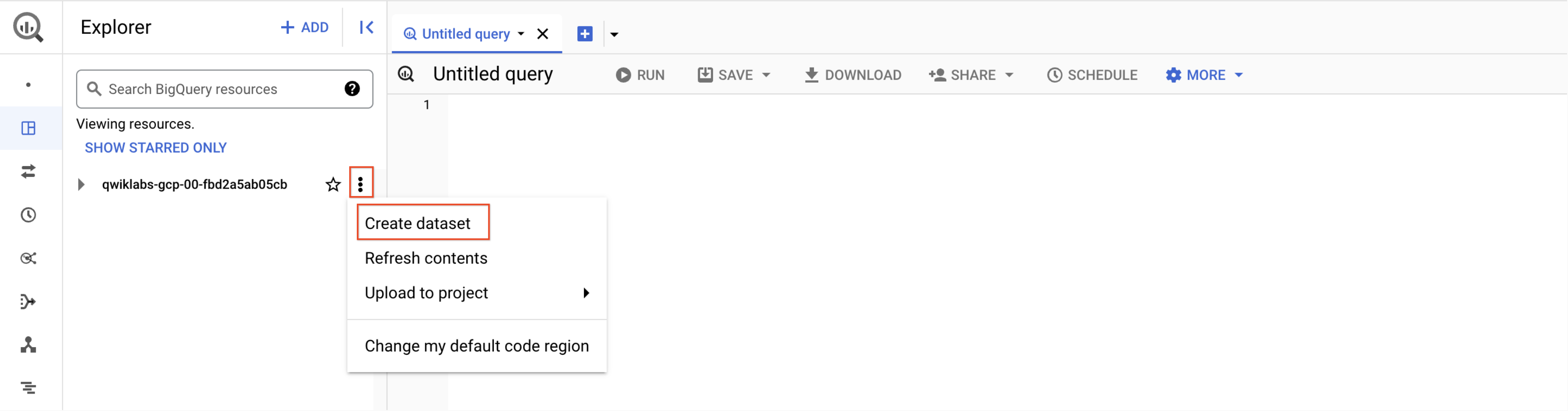The height and width of the screenshot is (411, 1568).
Task: Select Change my default code region
Action: point(477,345)
